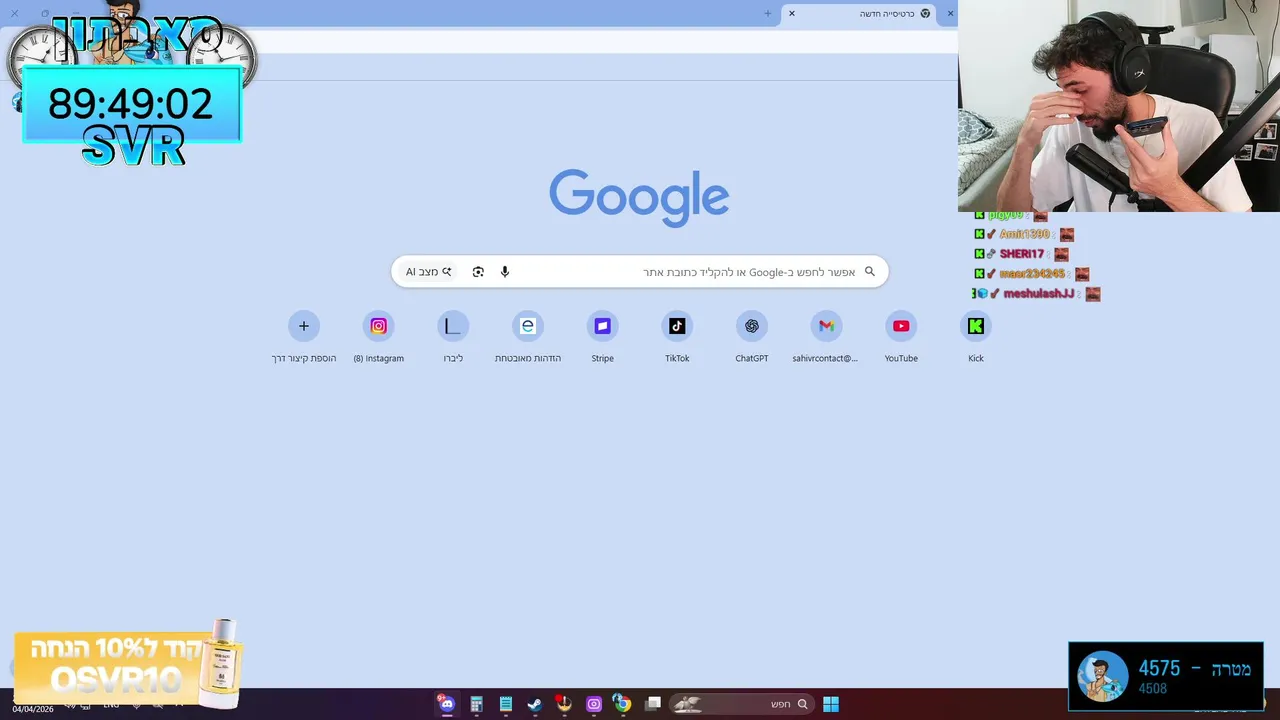Viewport: 1280px width, 720px height.
Task: Open the Windows Start menu
Action: 831,704
